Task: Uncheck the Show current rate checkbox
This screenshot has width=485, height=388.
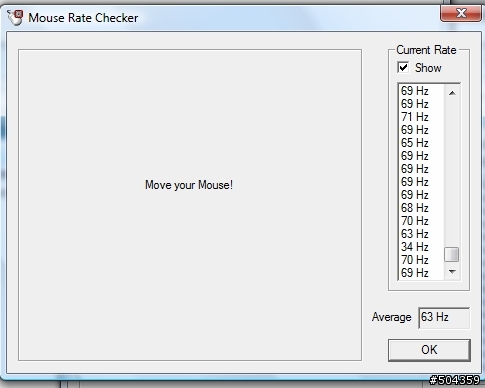Action: 403,68
